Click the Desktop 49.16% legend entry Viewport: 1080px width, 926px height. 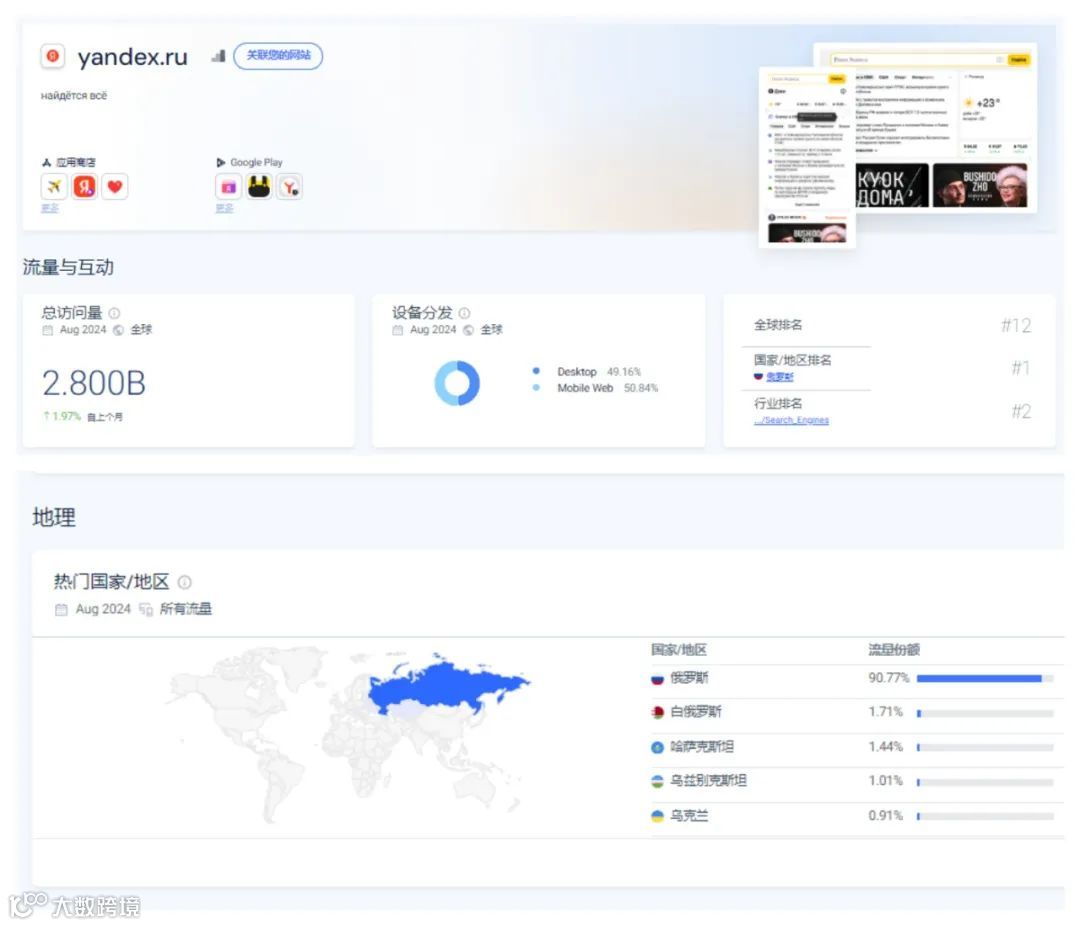pyautogui.click(x=587, y=371)
